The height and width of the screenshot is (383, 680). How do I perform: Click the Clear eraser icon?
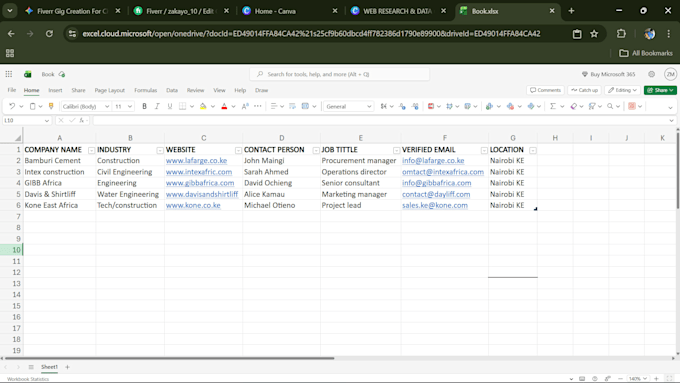tap(573, 106)
